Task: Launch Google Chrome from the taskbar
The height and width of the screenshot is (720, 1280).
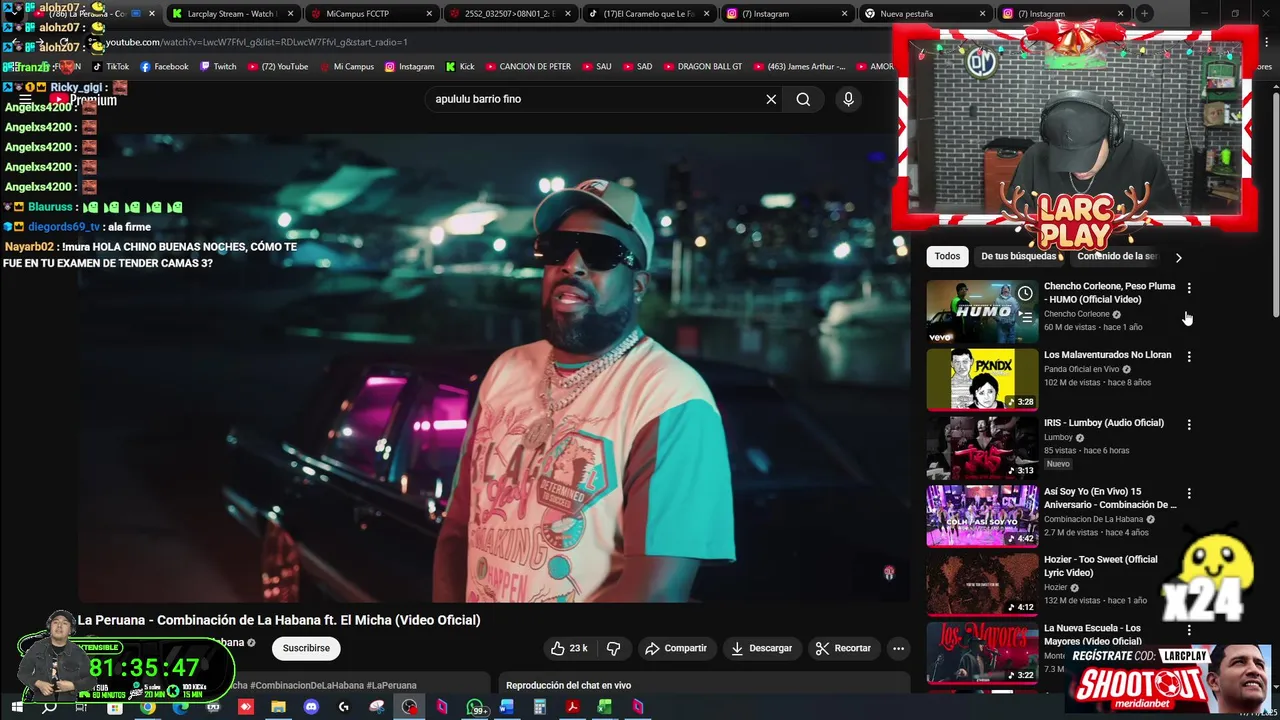Action: tap(148, 707)
